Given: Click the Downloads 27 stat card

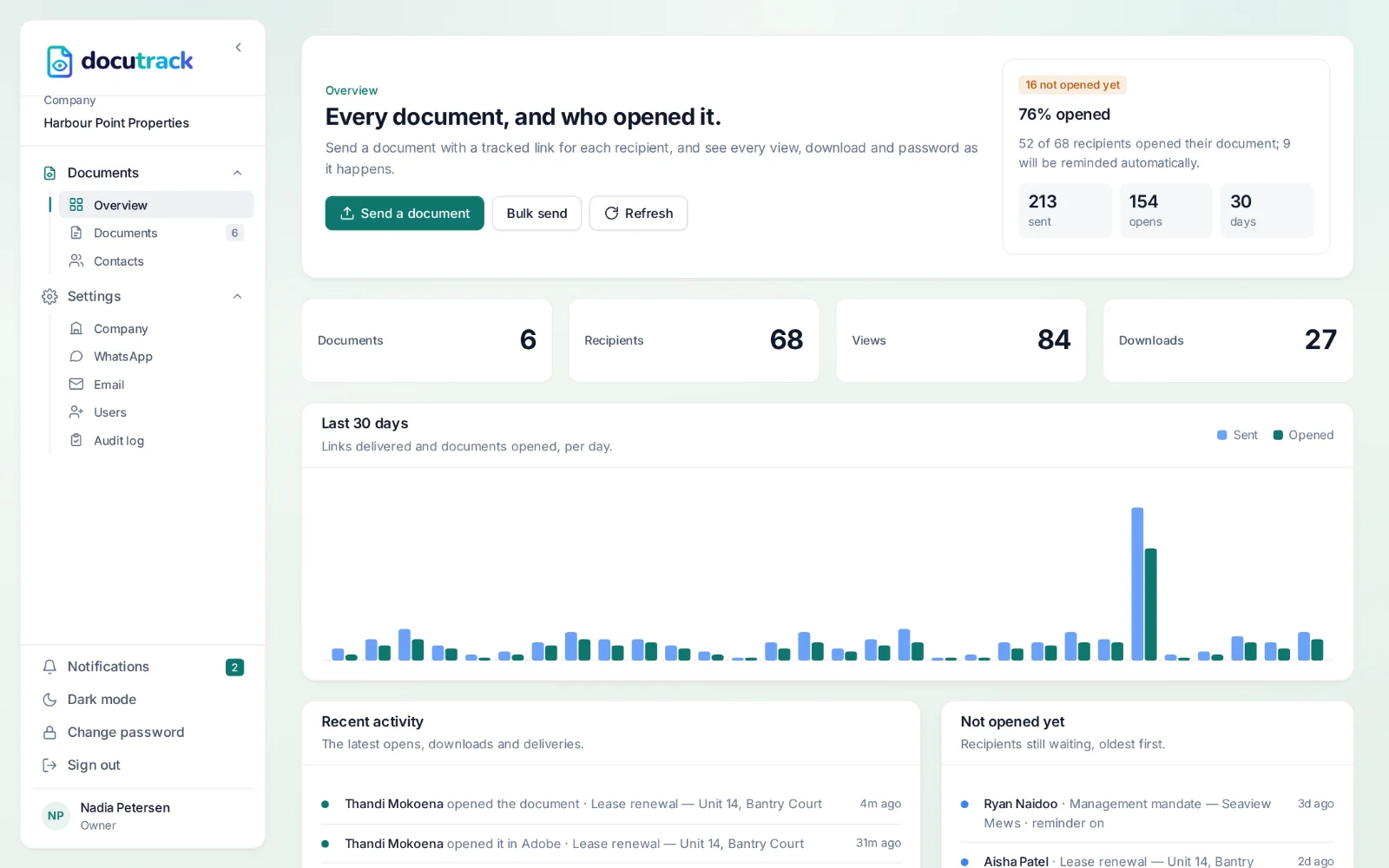Looking at the screenshot, I should pos(1228,340).
